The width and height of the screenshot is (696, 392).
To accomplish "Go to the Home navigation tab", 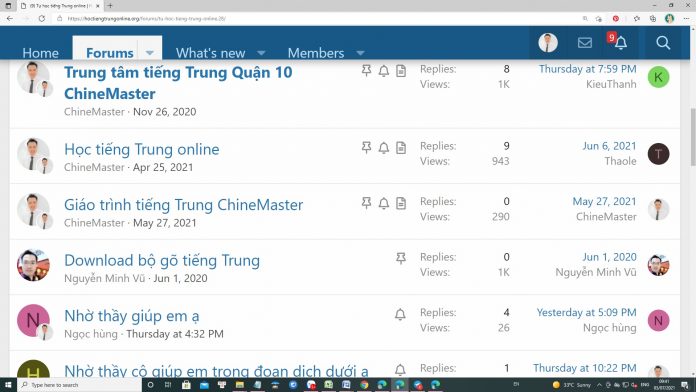I will coord(40,53).
